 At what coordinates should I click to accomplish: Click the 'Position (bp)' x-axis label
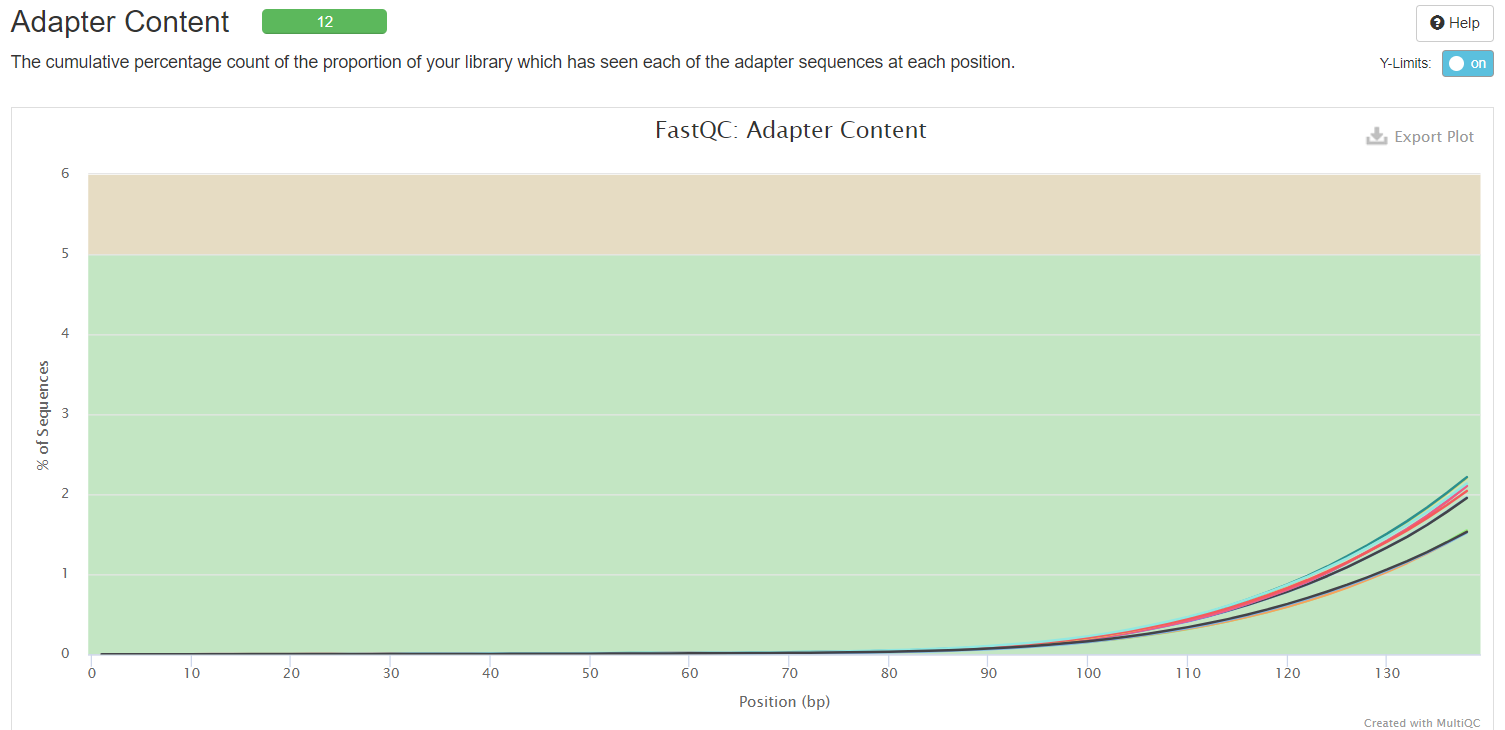point(784,701)
